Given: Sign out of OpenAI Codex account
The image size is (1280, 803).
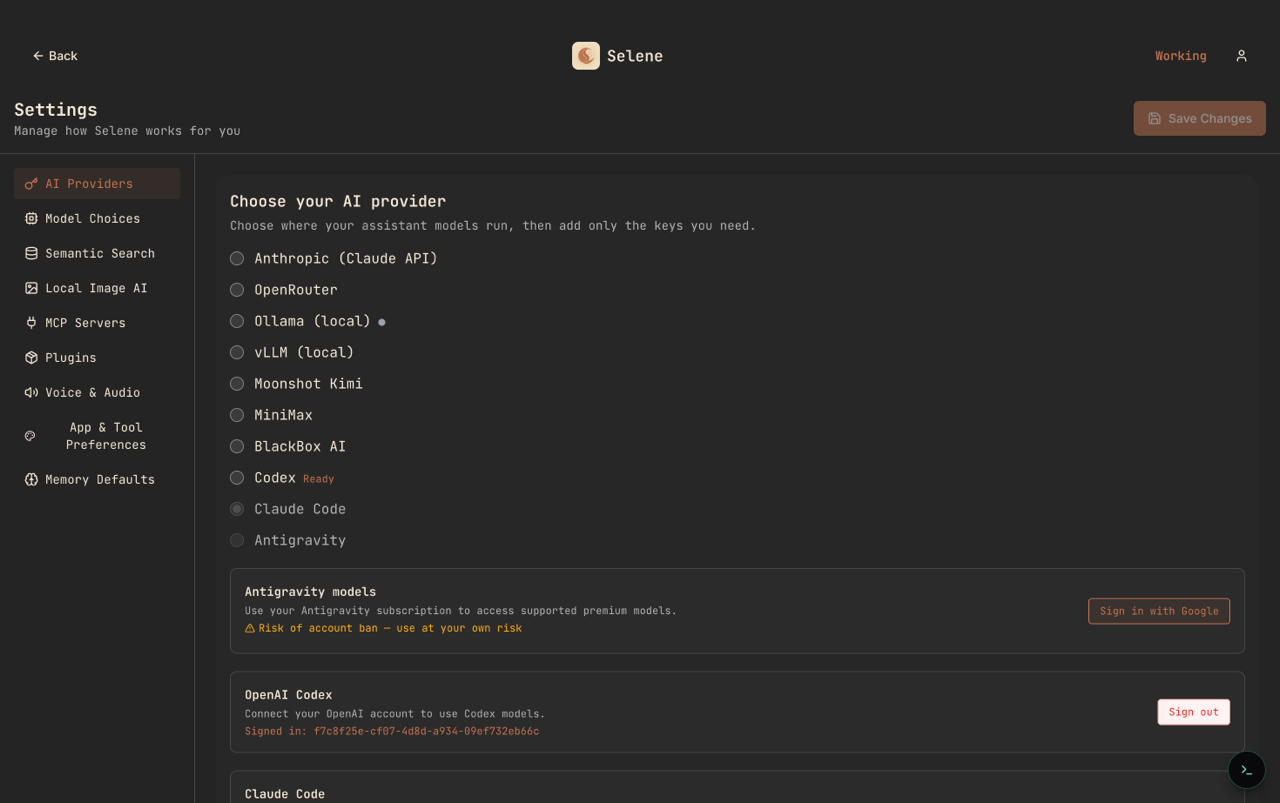Looking at the screenshot, I should tap(1193, 712).
